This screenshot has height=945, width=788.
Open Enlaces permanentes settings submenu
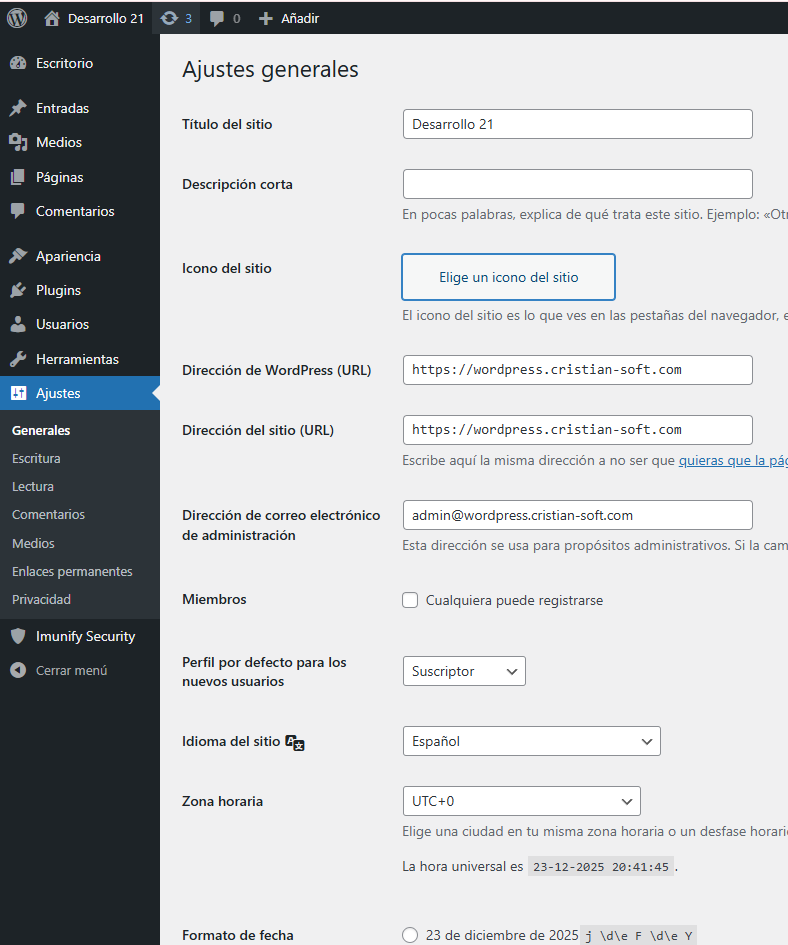(72, 571)
